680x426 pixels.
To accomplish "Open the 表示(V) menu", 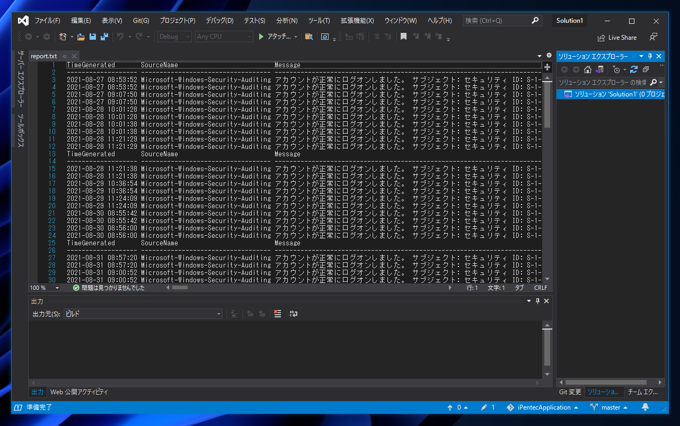I will pos(112,20).
